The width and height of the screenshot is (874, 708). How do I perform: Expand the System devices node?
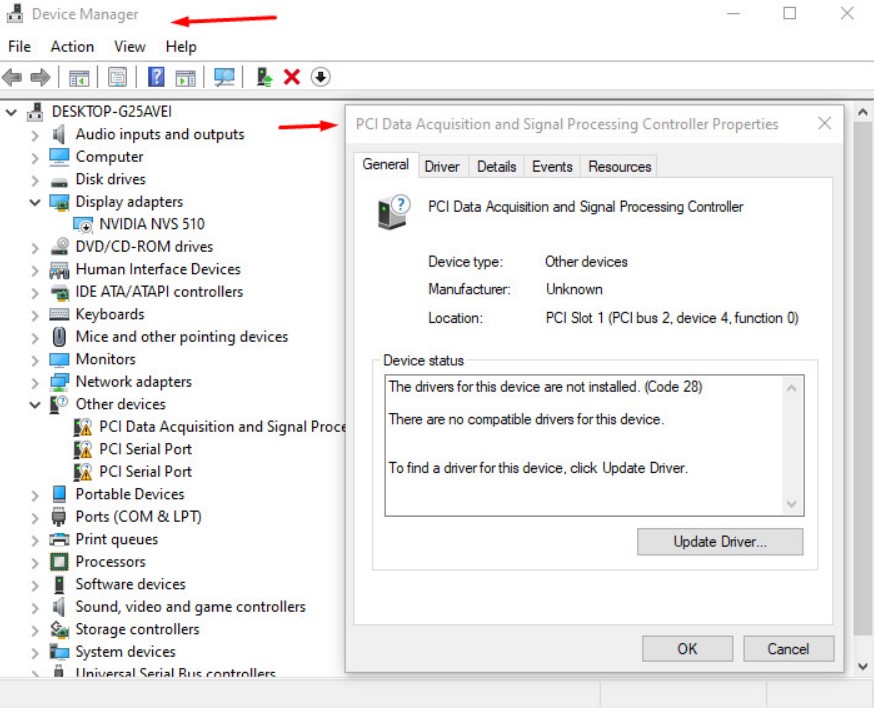[35, 653]
